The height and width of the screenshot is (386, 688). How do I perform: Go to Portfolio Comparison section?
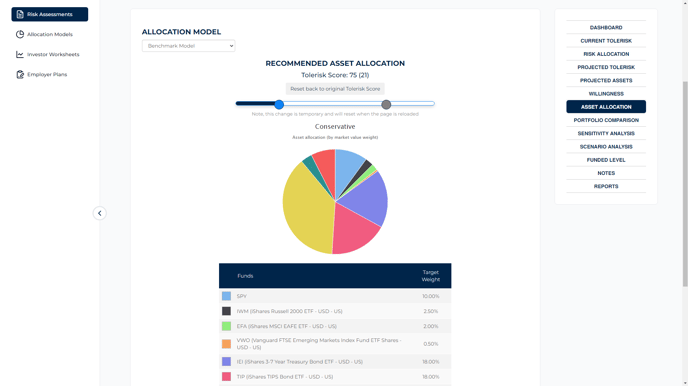click(x=606, y=120)
